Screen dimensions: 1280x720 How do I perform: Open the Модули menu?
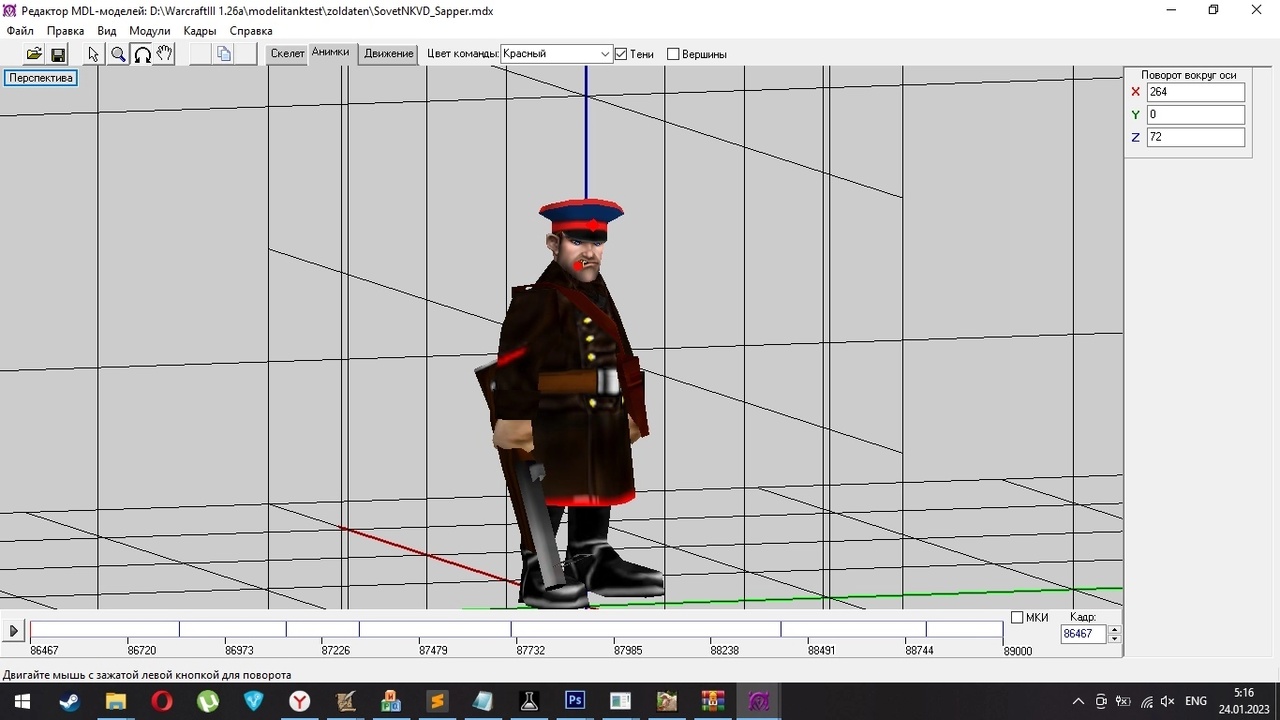click(150, 31)
